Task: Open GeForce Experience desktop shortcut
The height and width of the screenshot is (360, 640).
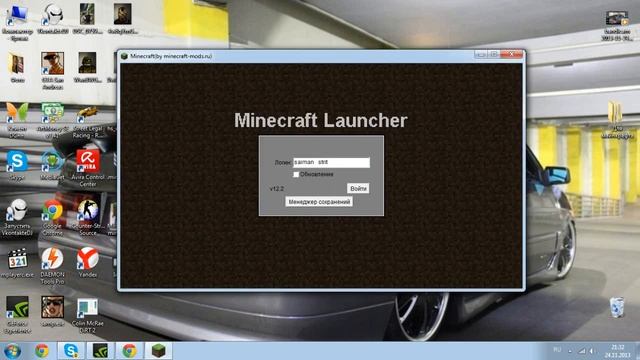Action: (17, 315)
